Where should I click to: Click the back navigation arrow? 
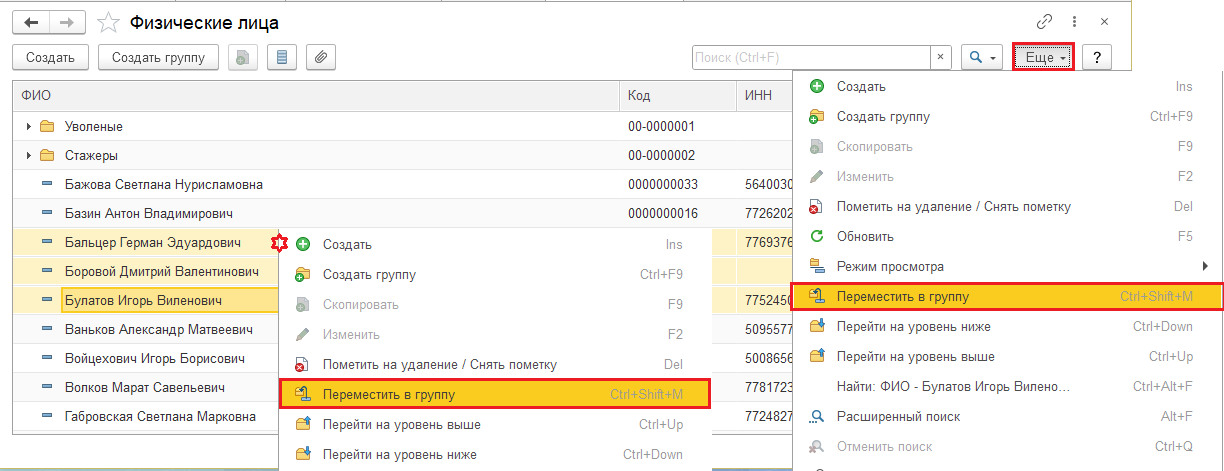coord(30,21)
